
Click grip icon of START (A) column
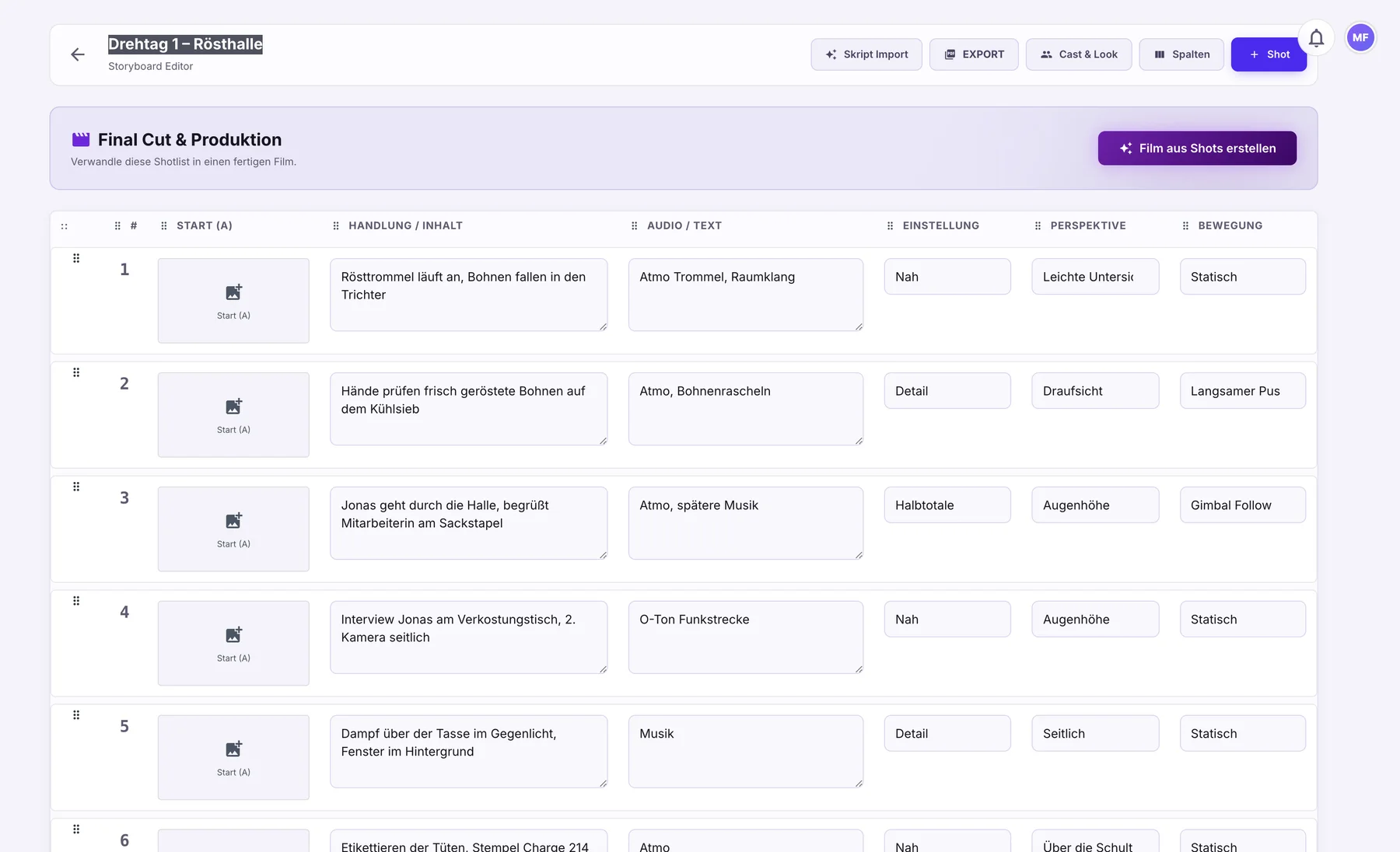(164, 226)
